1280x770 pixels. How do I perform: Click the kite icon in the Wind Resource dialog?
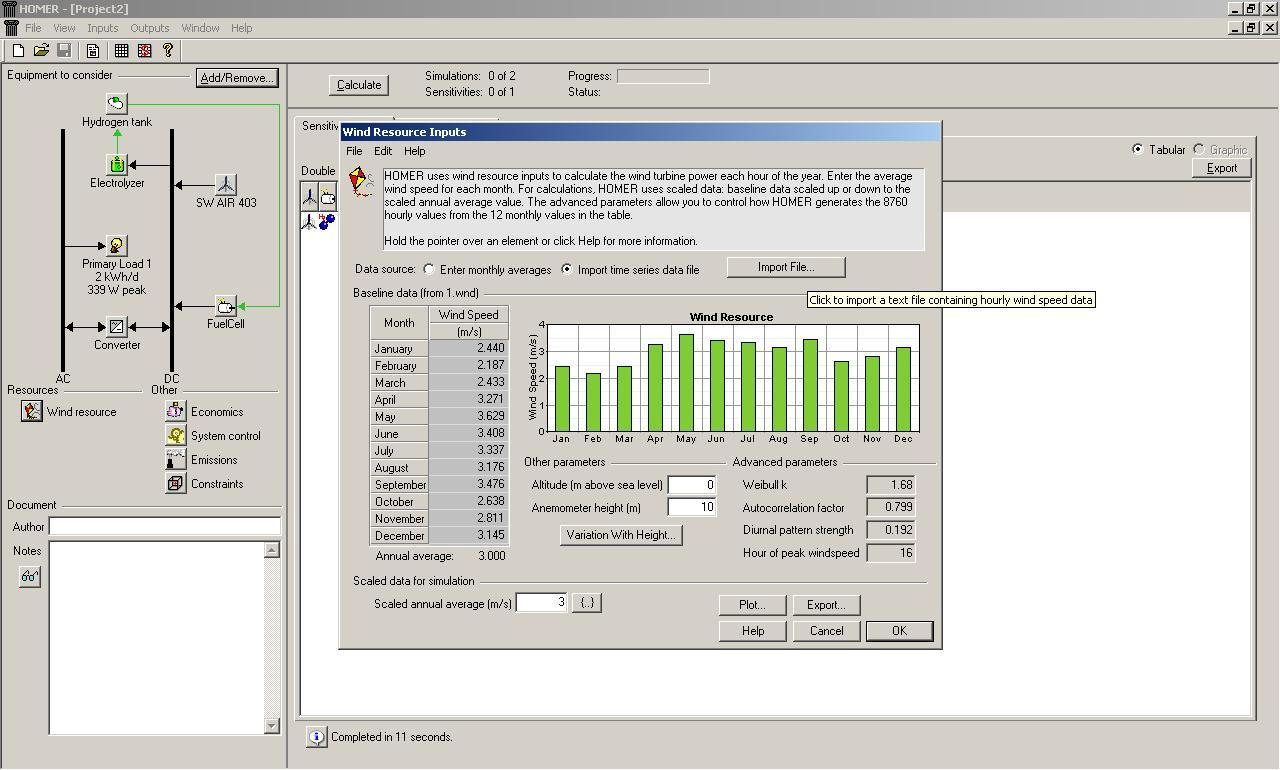[x=361, y=182]
